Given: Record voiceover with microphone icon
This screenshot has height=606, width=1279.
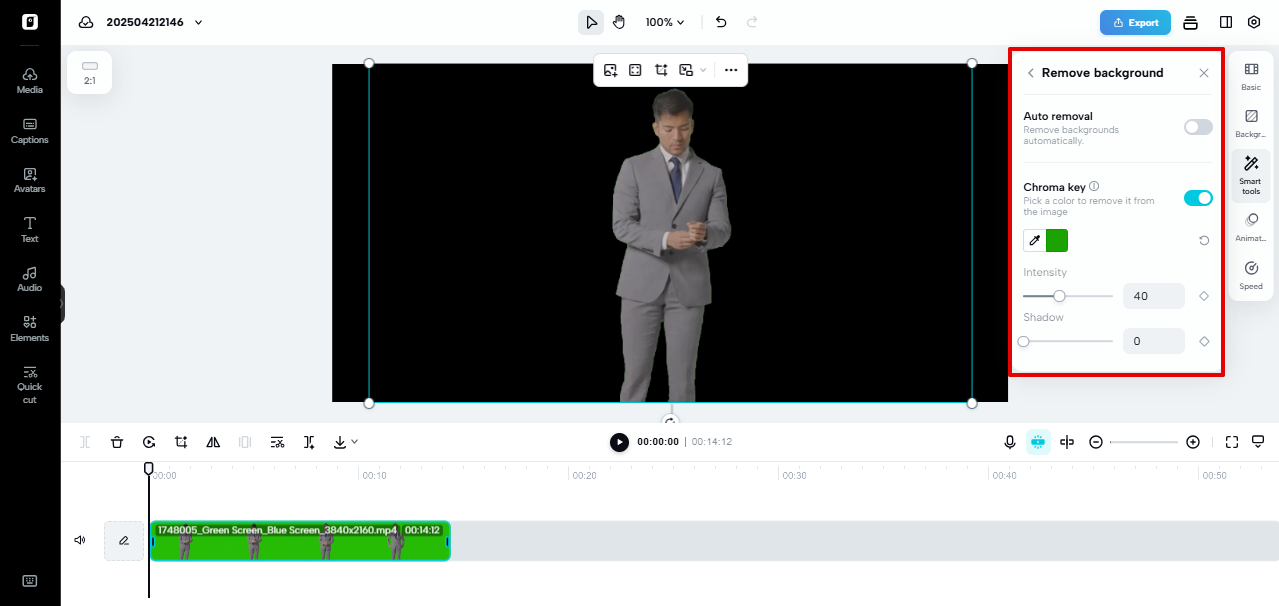Looking at the screenshot, I should click(1010, 442).
